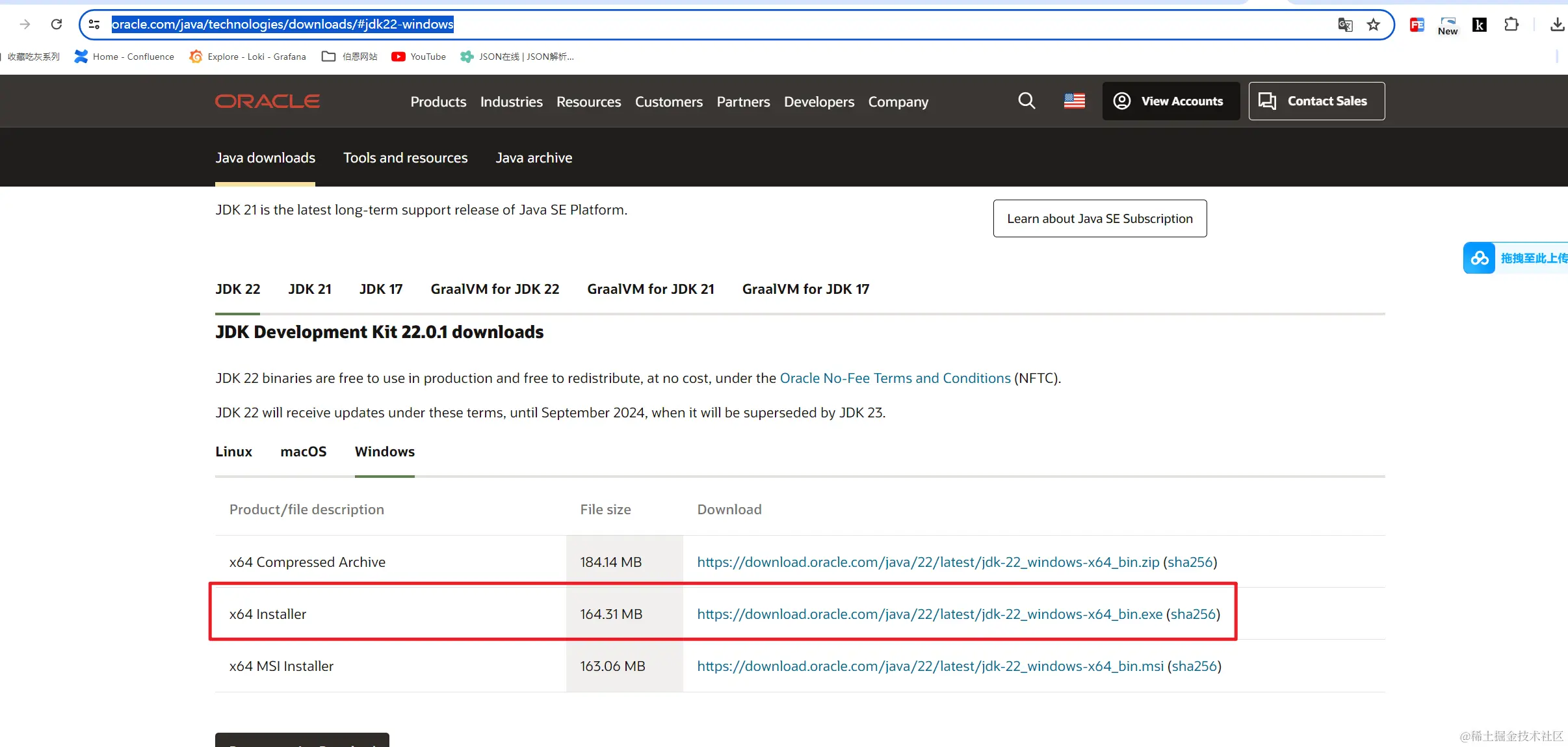
Task: Select the Tools and resources tab
Action: (405, 158)
